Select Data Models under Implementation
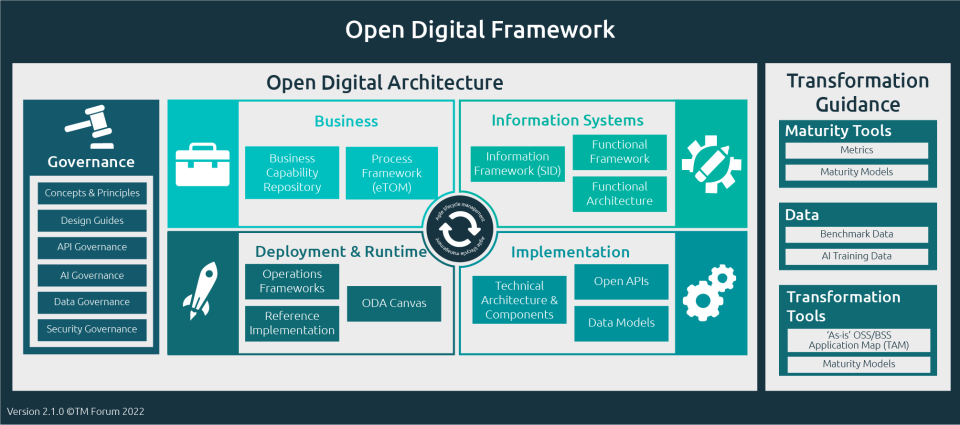Image resolution: width=960 pixels, height=425 pixels. (620, 322)
